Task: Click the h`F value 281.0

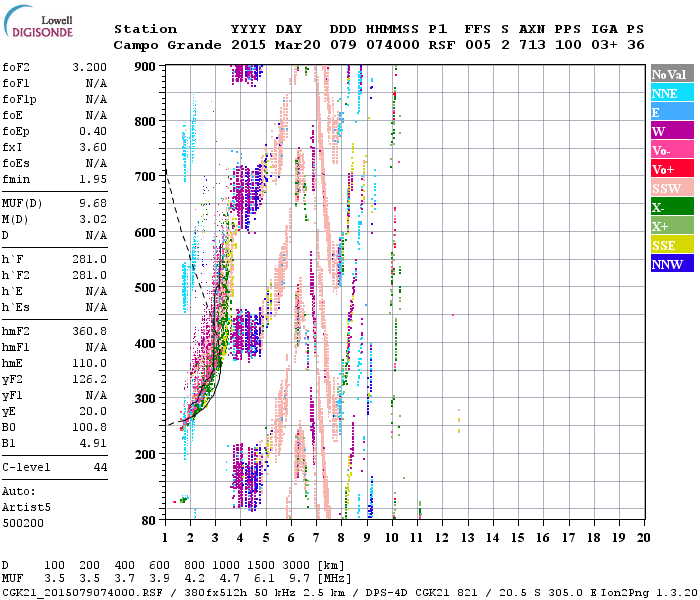Action: (89, 259)
